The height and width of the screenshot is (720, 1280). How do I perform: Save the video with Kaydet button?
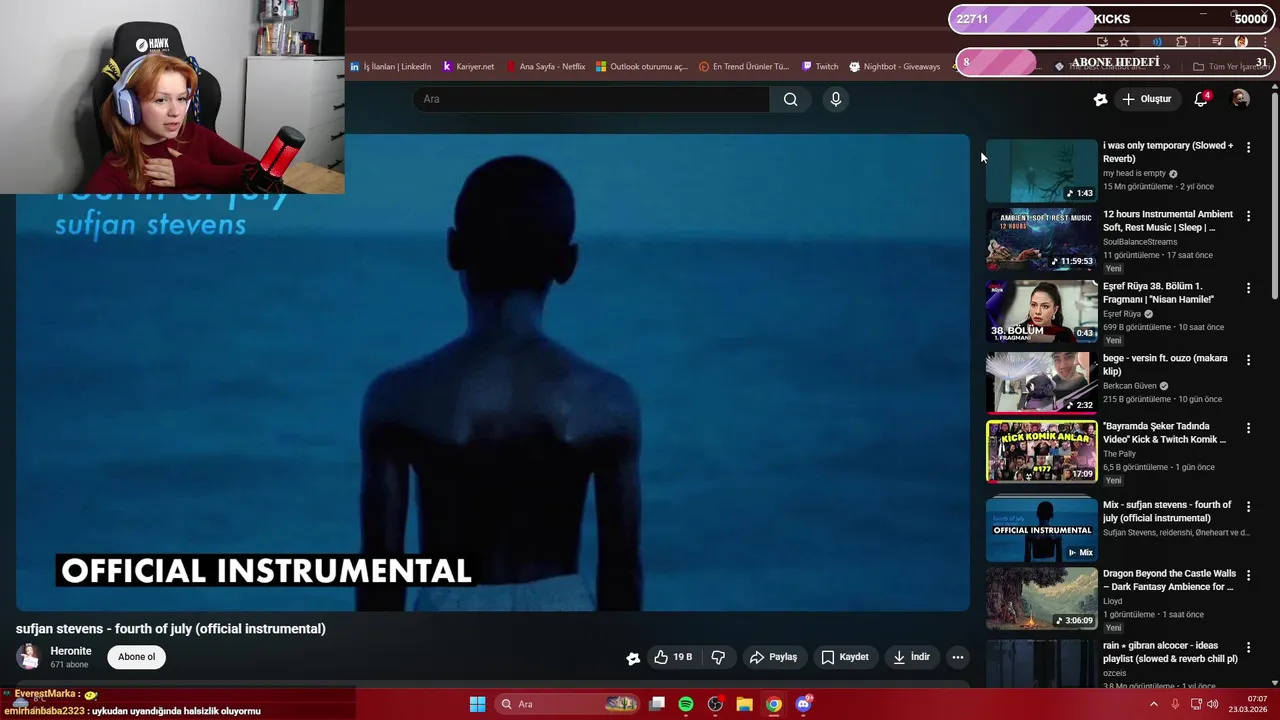click(x=845, y=657)
